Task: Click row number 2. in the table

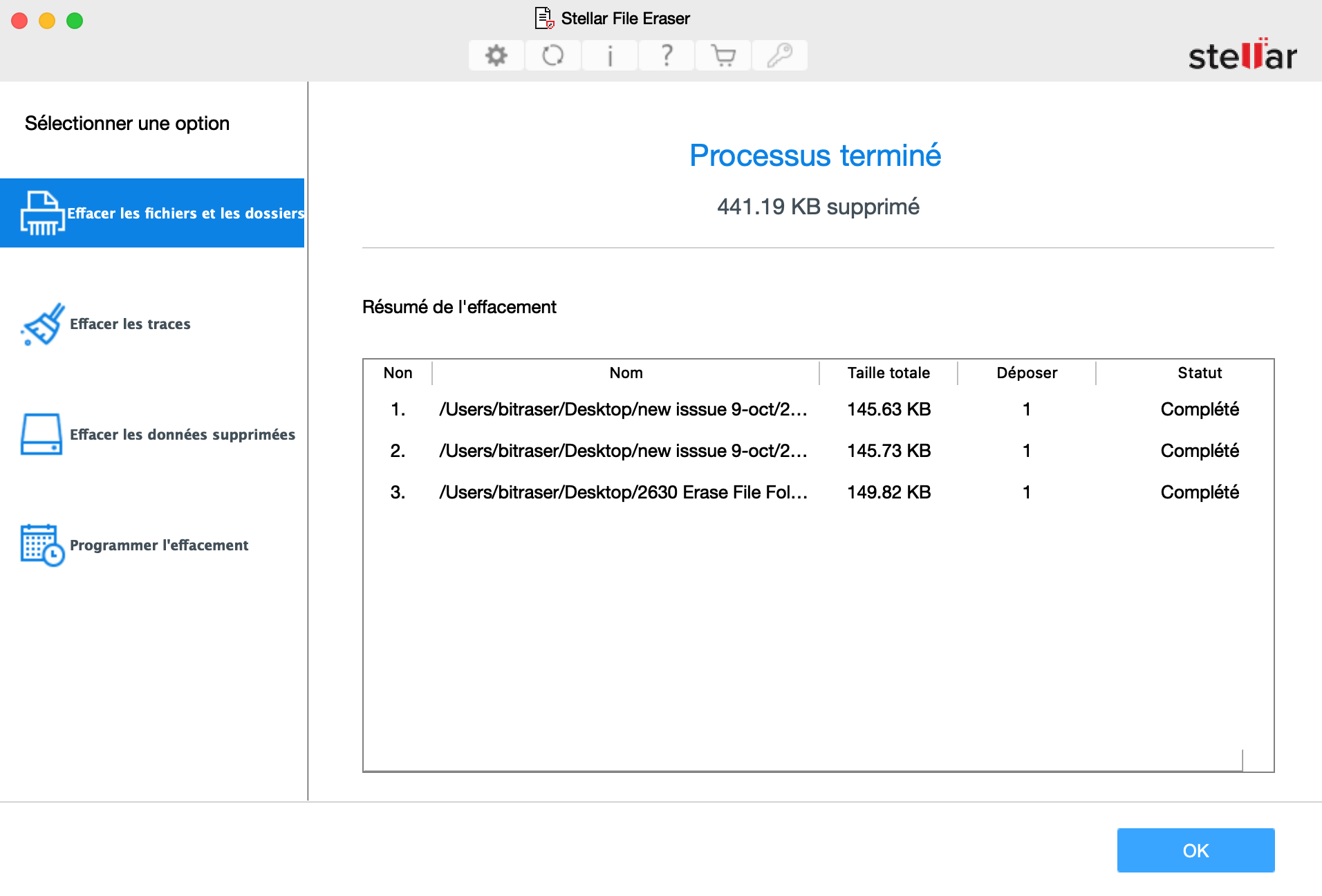Action: (x=398, y=451)
